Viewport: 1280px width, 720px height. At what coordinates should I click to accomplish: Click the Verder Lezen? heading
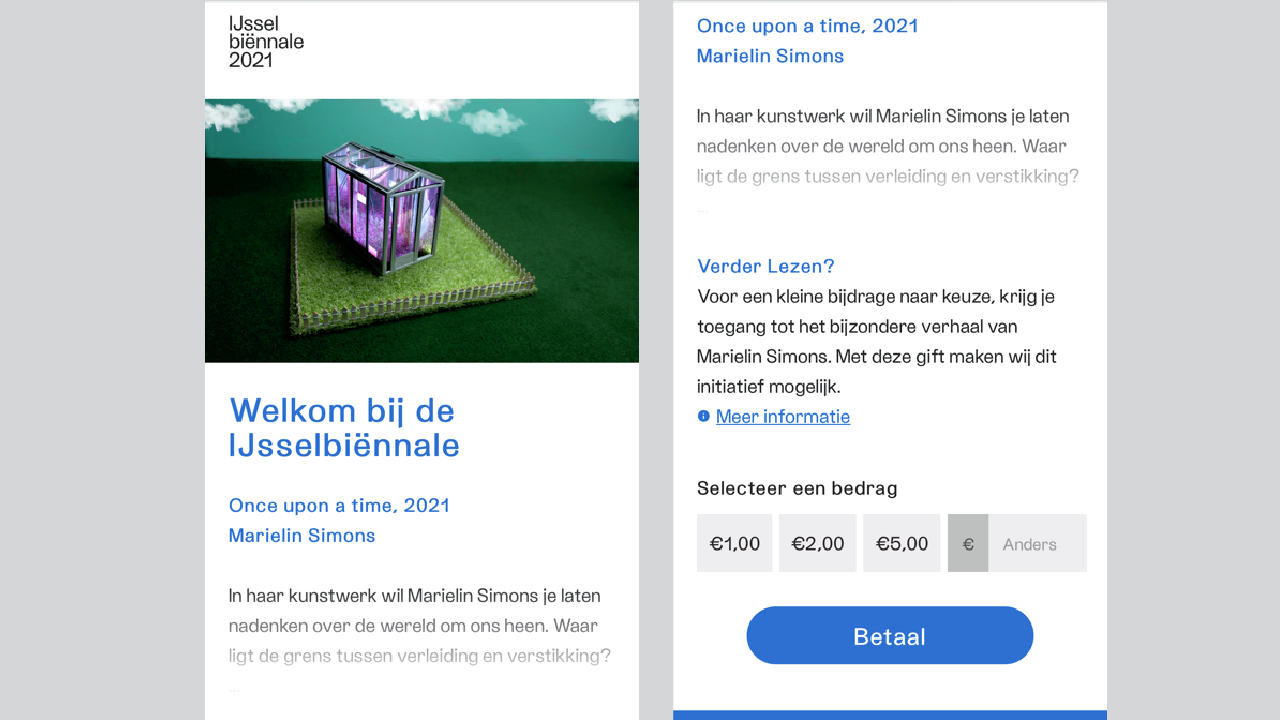(766, 266)
